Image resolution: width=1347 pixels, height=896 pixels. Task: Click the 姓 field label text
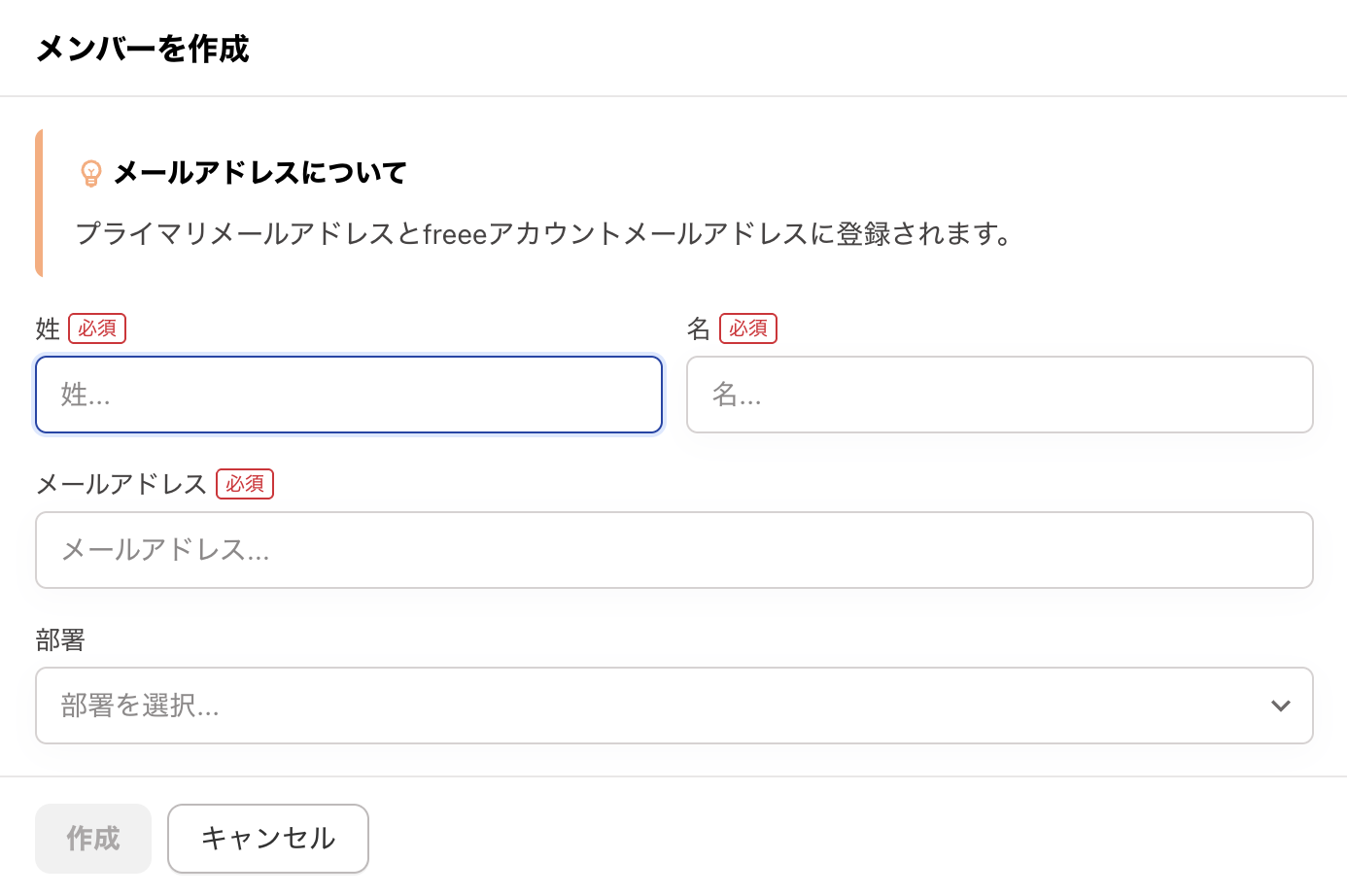[x=47, y=328]
